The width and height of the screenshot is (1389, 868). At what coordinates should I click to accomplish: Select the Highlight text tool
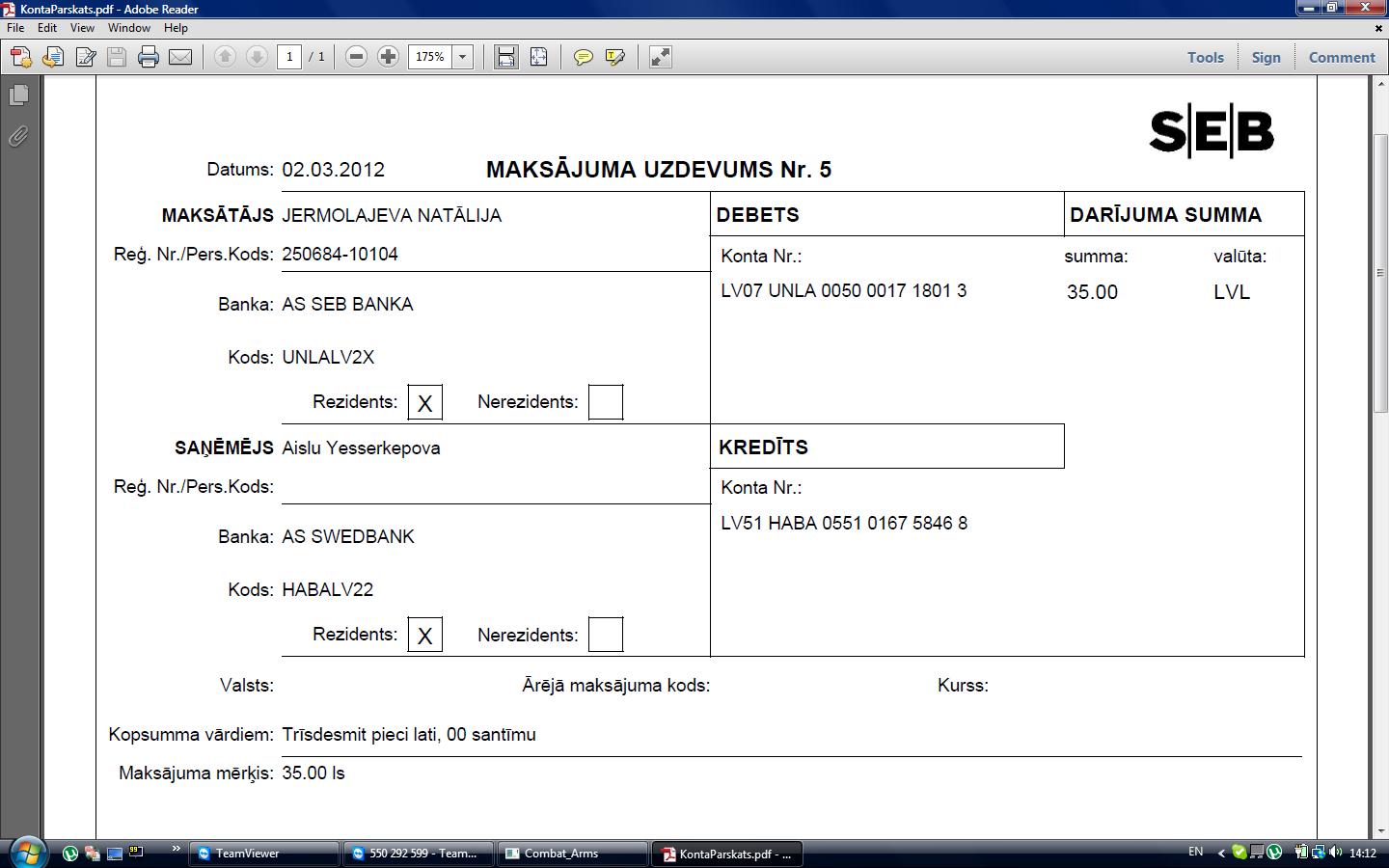tap(614, 57)
